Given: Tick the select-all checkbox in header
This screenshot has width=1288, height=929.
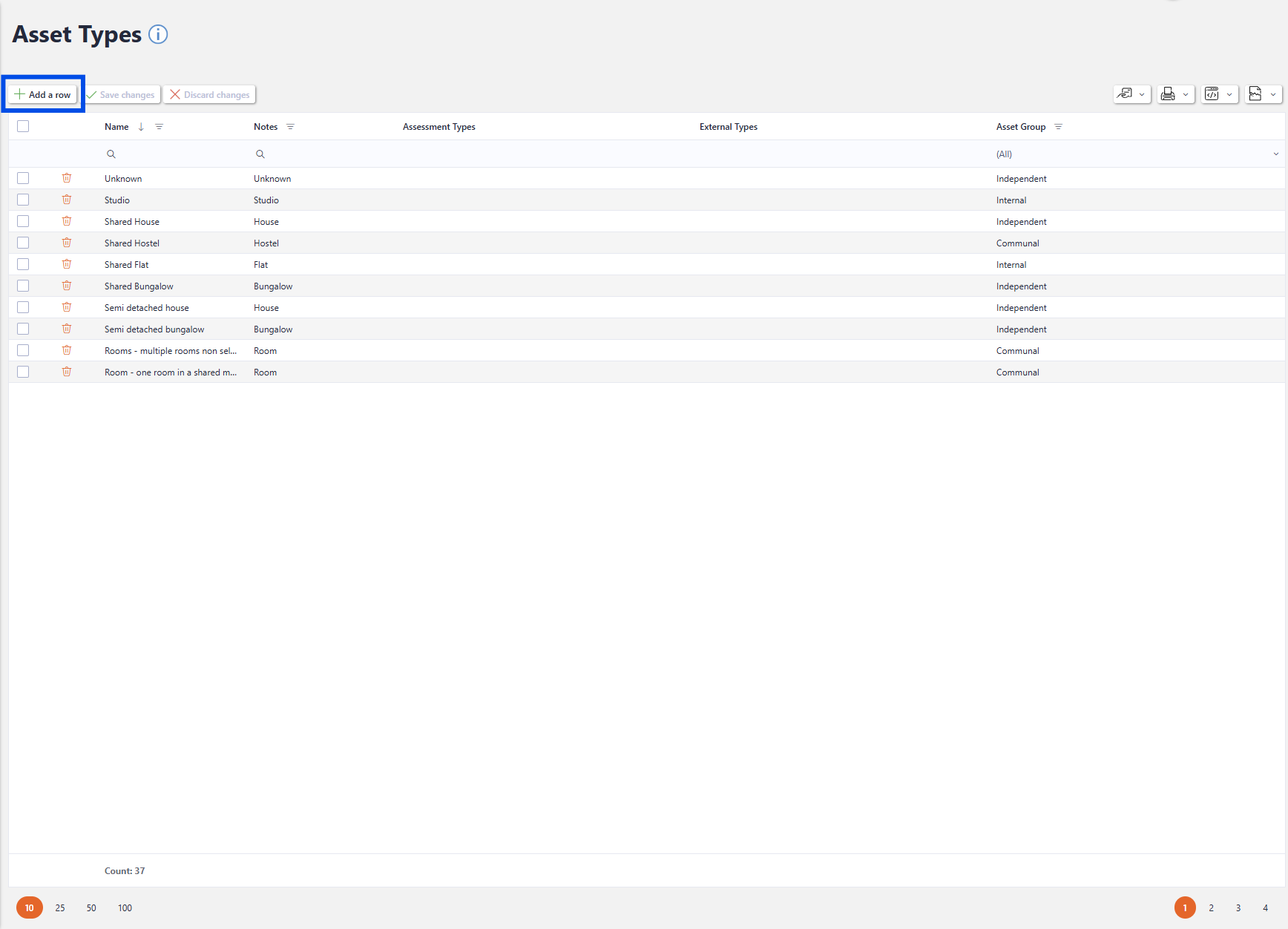Looking at the screenshot, I should click(23, 126).
